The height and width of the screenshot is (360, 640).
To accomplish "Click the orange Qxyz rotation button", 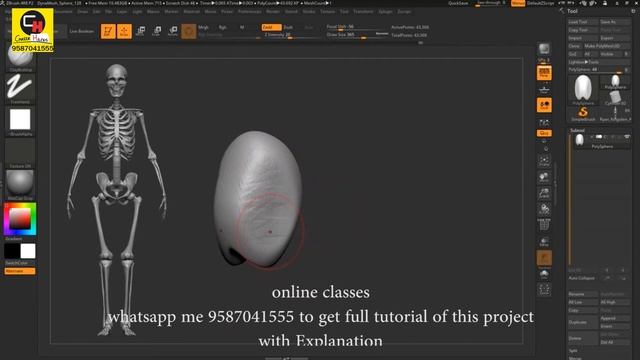I will [x=544, y=133].
